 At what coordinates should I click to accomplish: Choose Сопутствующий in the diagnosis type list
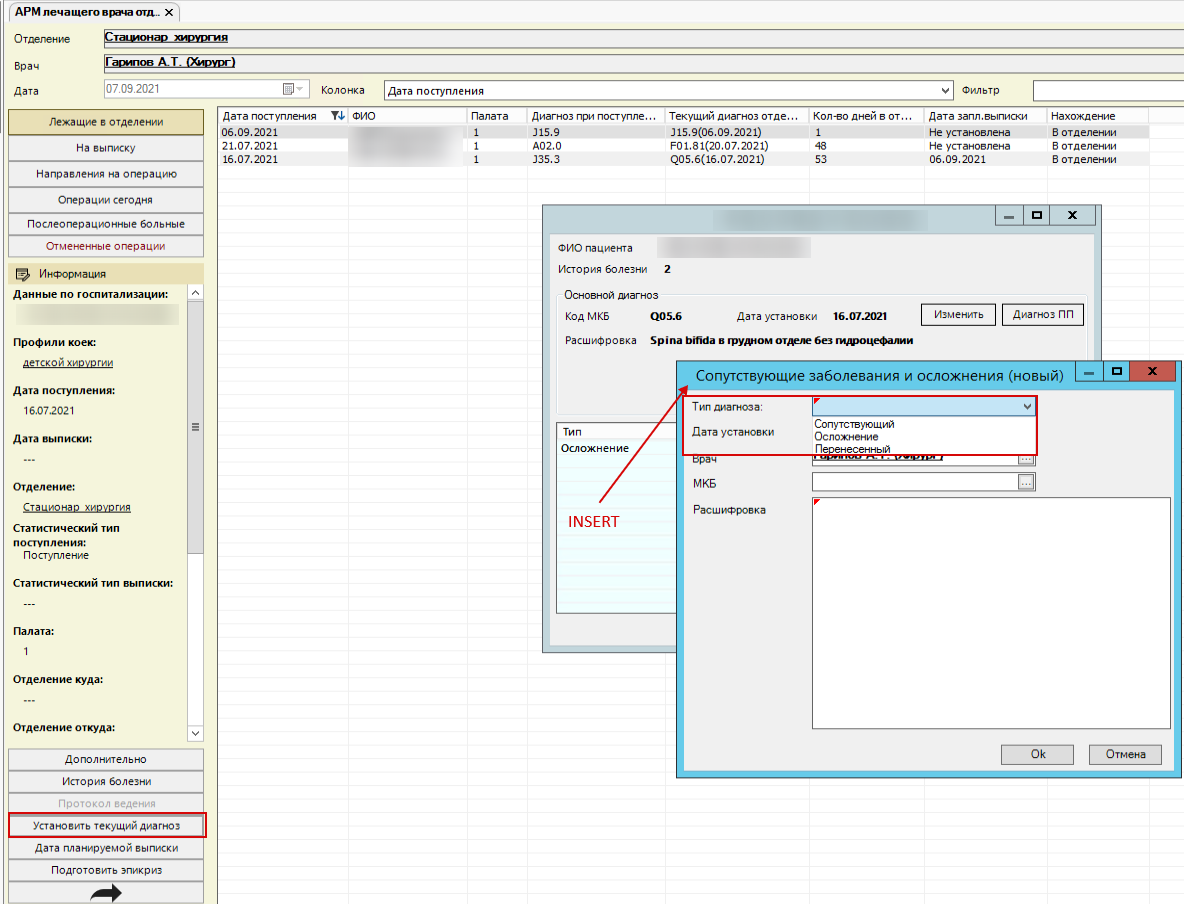(x=854, y=424)
